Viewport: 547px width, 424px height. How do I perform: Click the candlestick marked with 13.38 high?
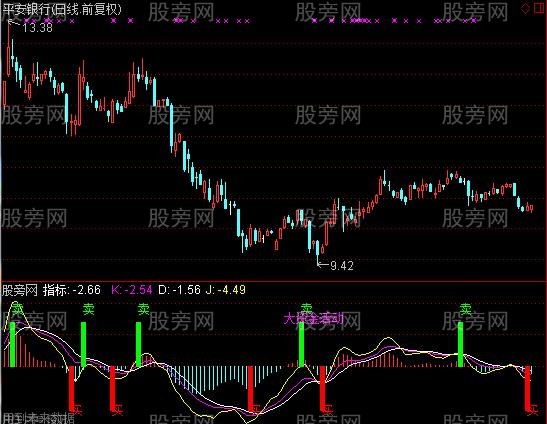coord(9,49)
